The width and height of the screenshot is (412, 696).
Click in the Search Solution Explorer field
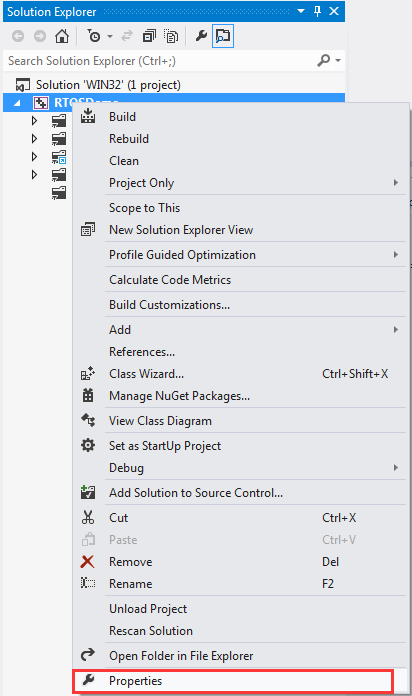[160, 60]
